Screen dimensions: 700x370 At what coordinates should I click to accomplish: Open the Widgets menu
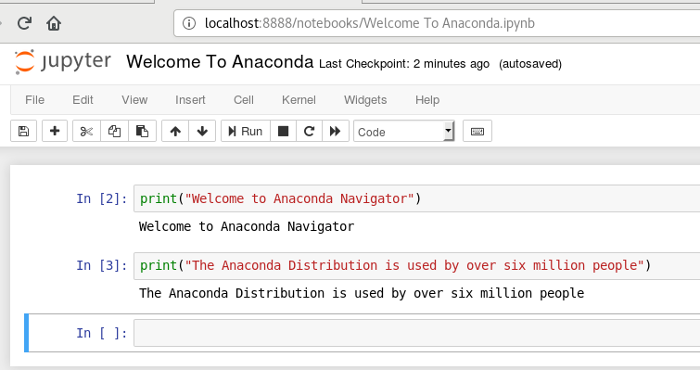pyautogui.click(x=365, y=100)
